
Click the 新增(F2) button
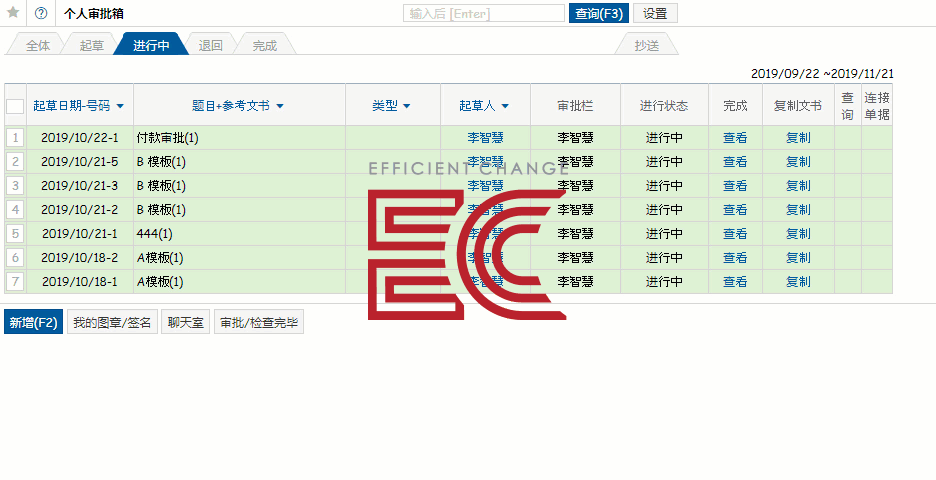click(33, 322)
